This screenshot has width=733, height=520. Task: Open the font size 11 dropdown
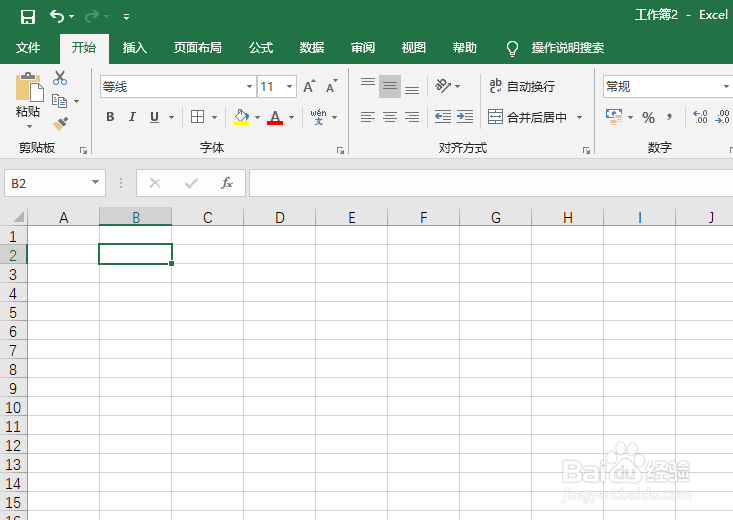tap(289, 87)
